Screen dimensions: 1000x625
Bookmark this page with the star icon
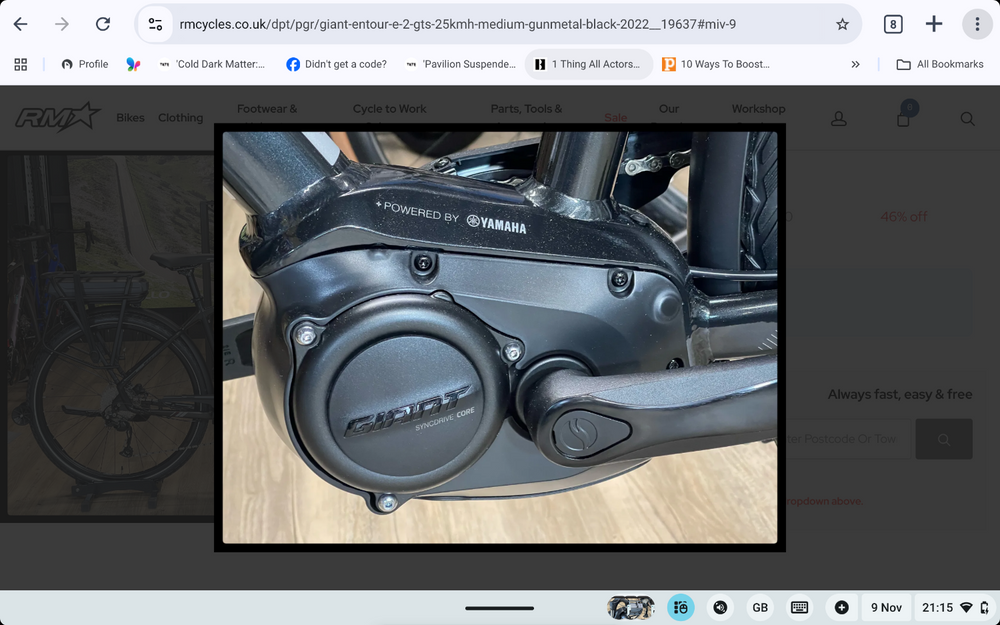point(843,23)
